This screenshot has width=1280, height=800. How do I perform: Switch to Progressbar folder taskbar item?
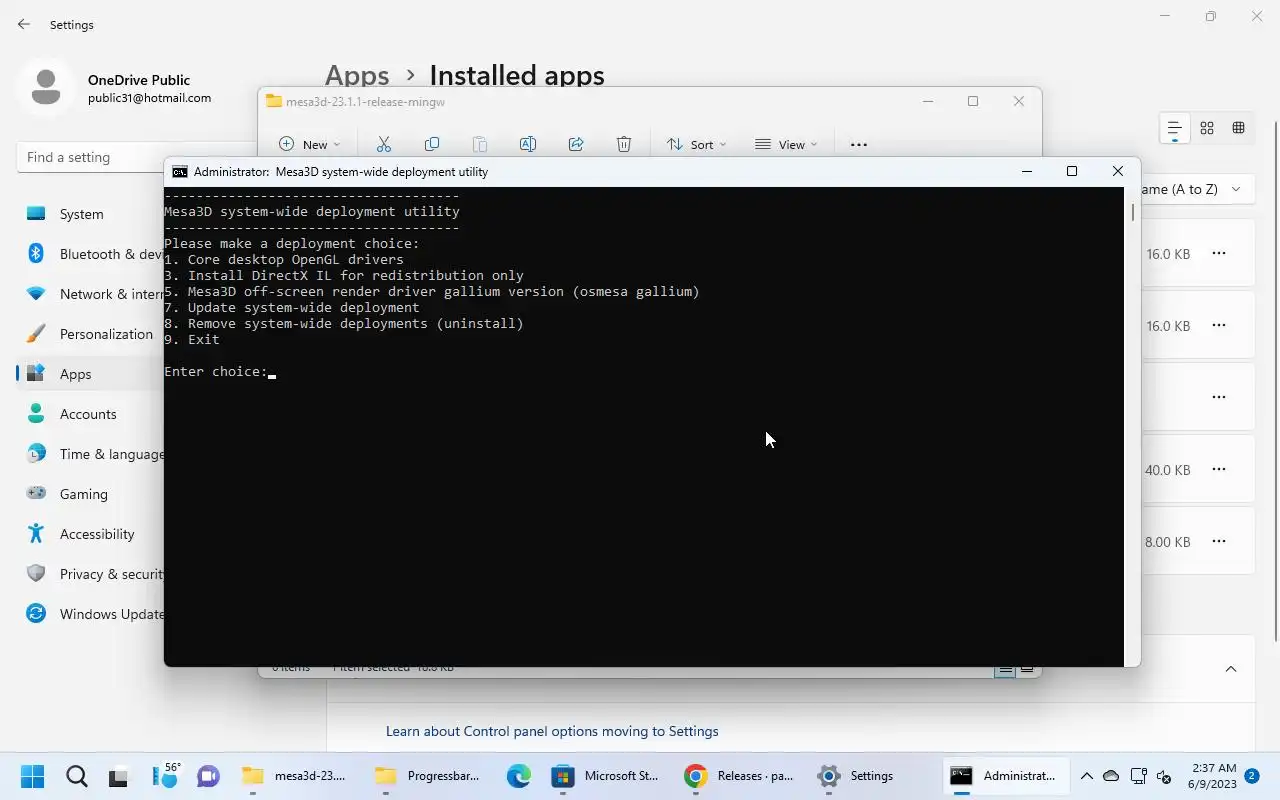(x=428, y=776)
